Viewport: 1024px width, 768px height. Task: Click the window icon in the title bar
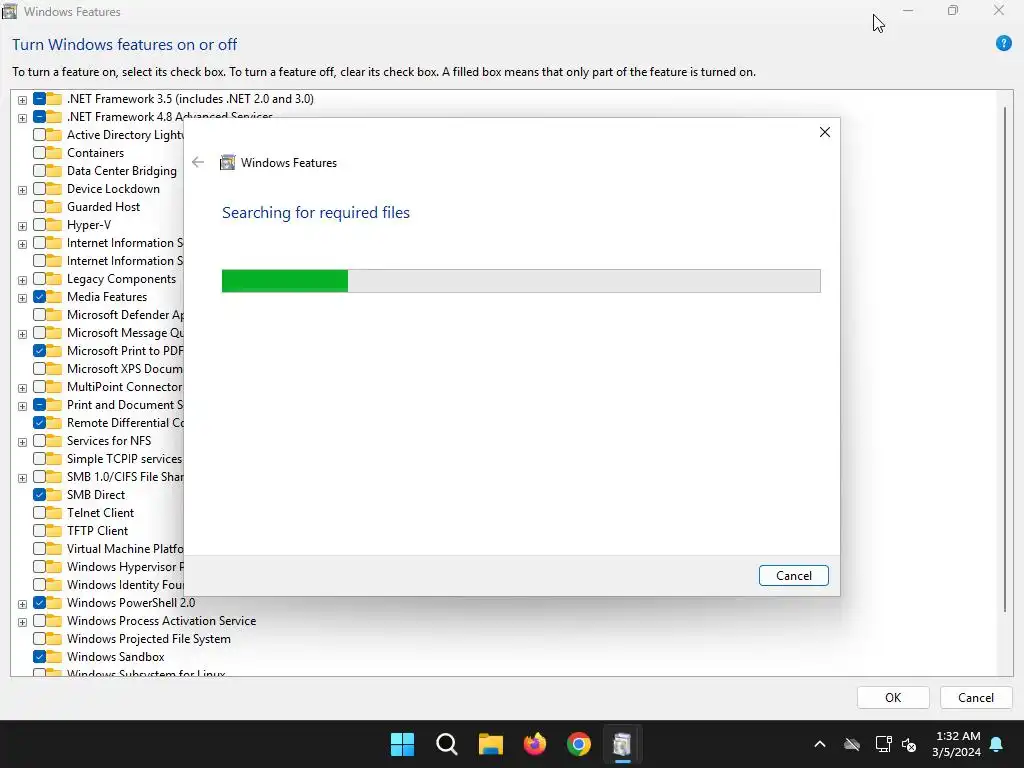click(10, 11)
